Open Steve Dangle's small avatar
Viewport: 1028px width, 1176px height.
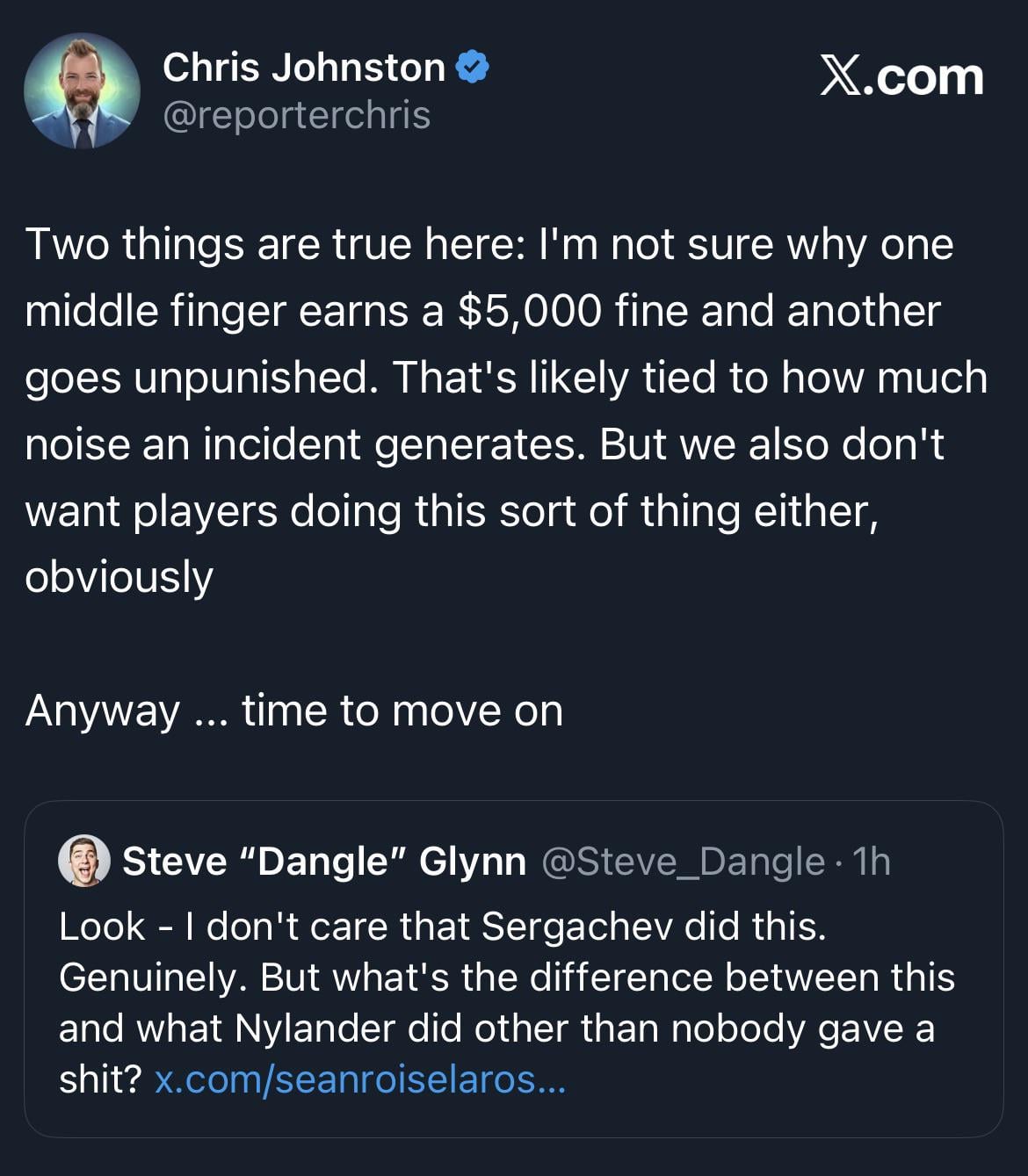[84, 861]
